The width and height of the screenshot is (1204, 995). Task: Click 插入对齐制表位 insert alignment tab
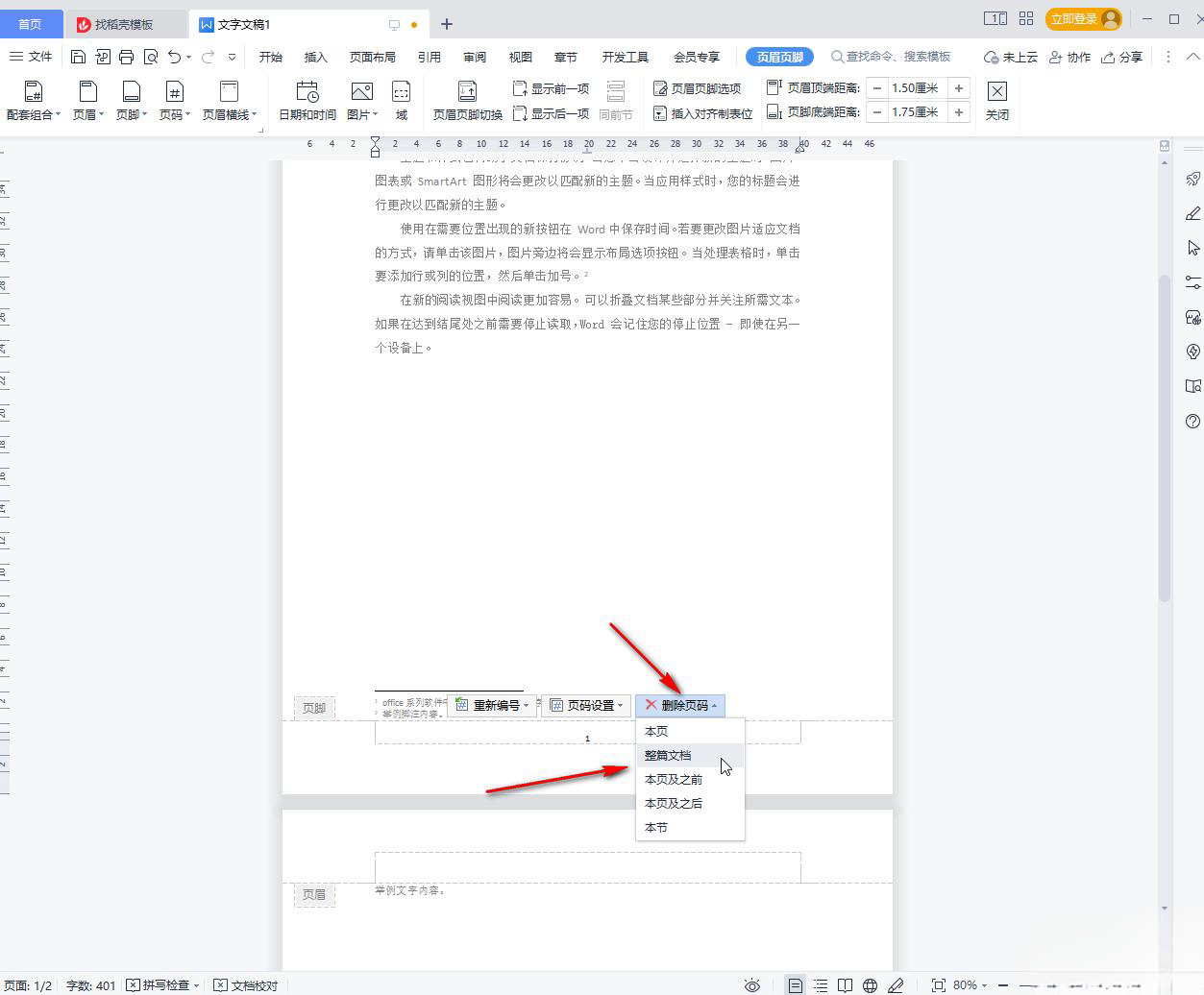[703, 113]
